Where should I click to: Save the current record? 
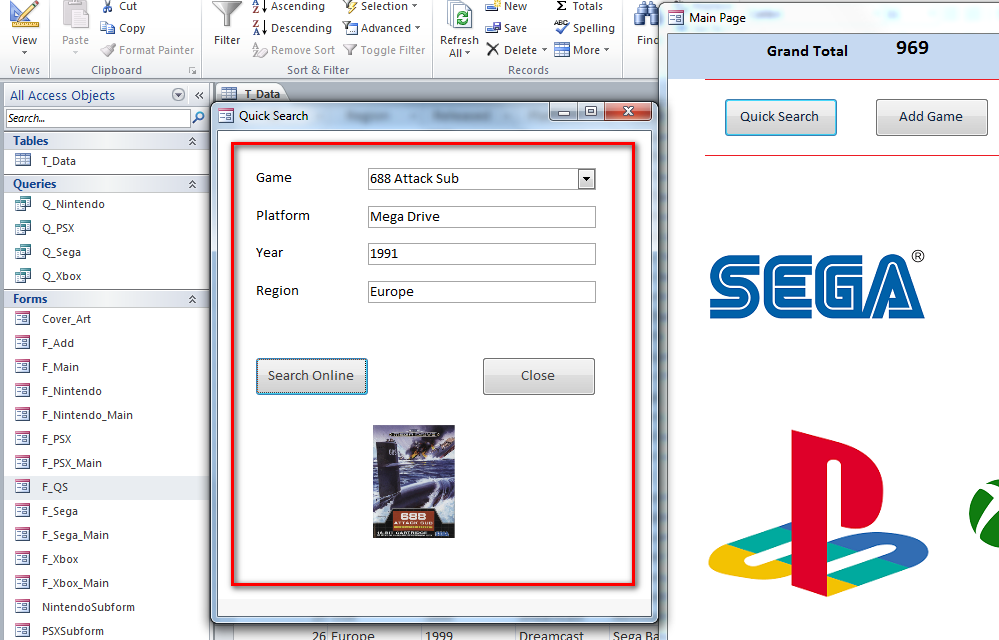[507, 28]
